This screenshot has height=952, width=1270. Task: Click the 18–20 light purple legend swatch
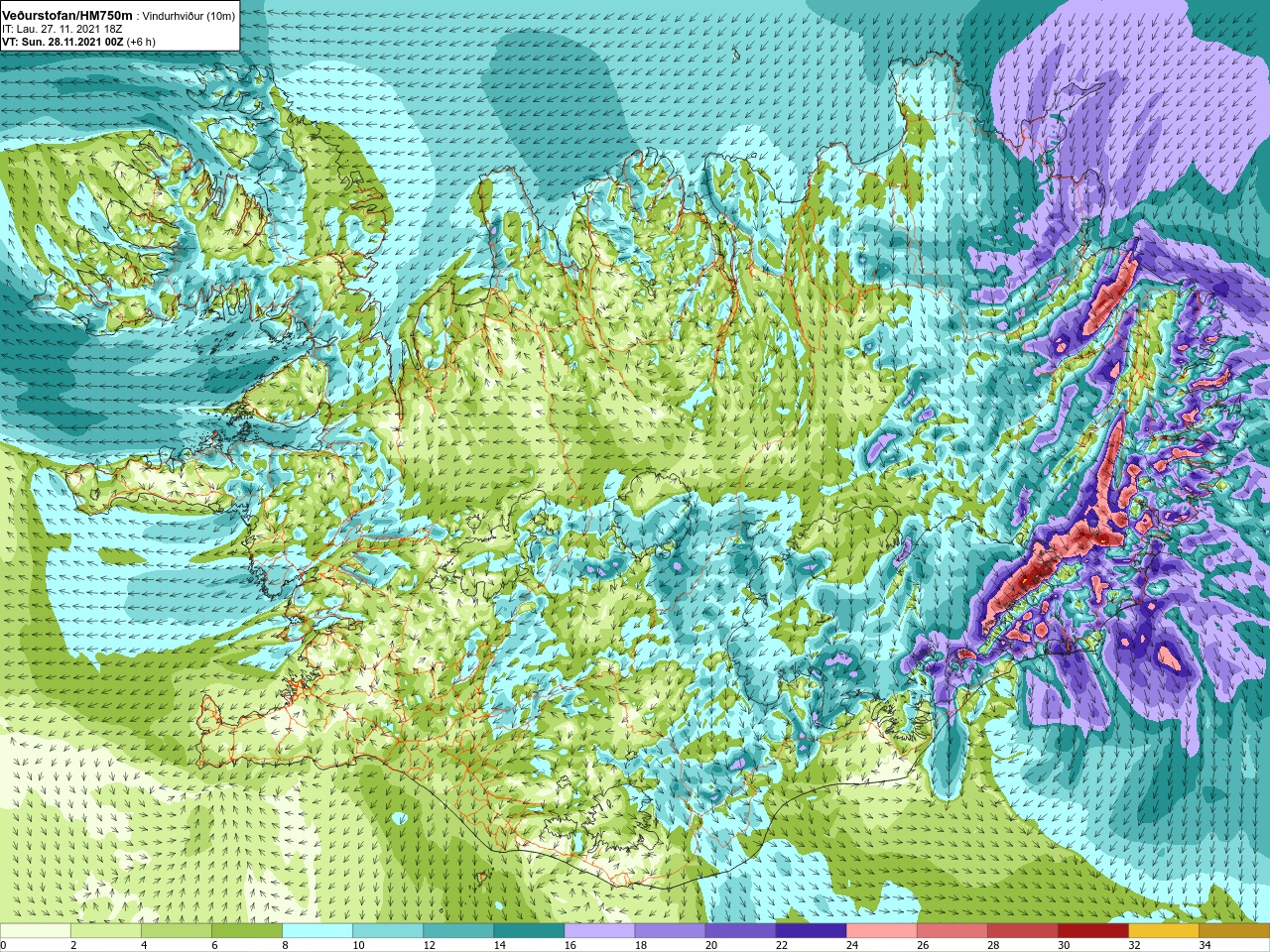pyautogui.click(x=670, y=931)
